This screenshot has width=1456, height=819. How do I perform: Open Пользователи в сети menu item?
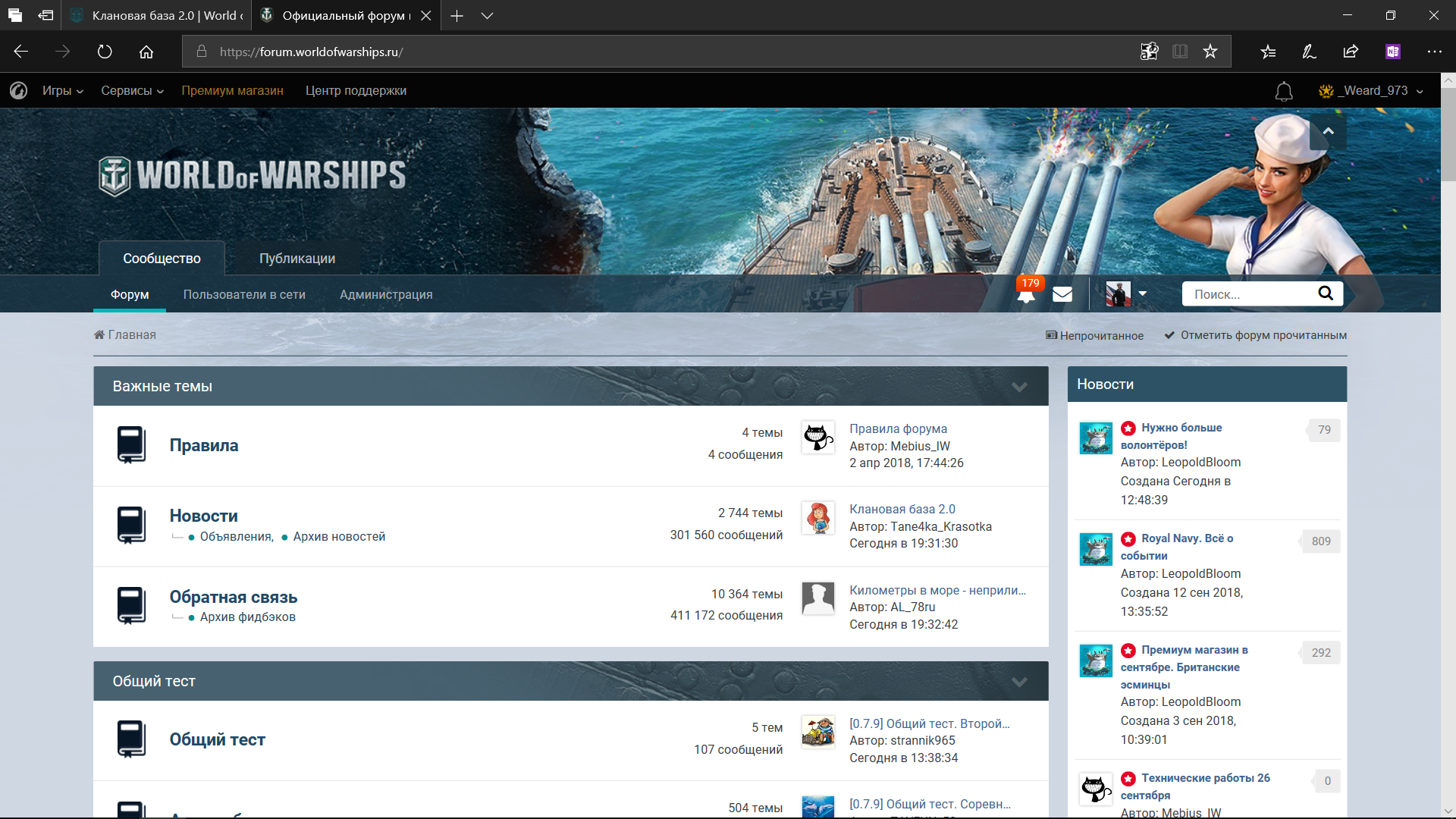pos(244,294)
